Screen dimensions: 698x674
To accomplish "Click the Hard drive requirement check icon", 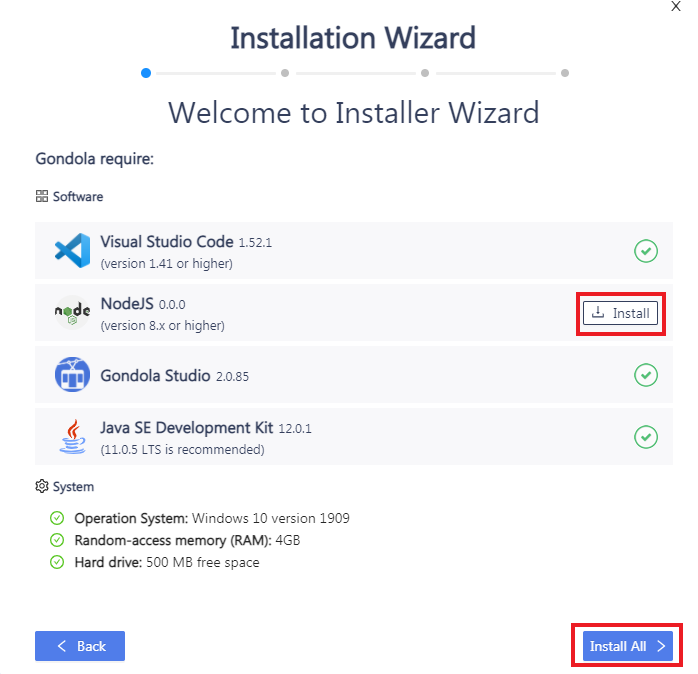I will (x=57, y=562).
